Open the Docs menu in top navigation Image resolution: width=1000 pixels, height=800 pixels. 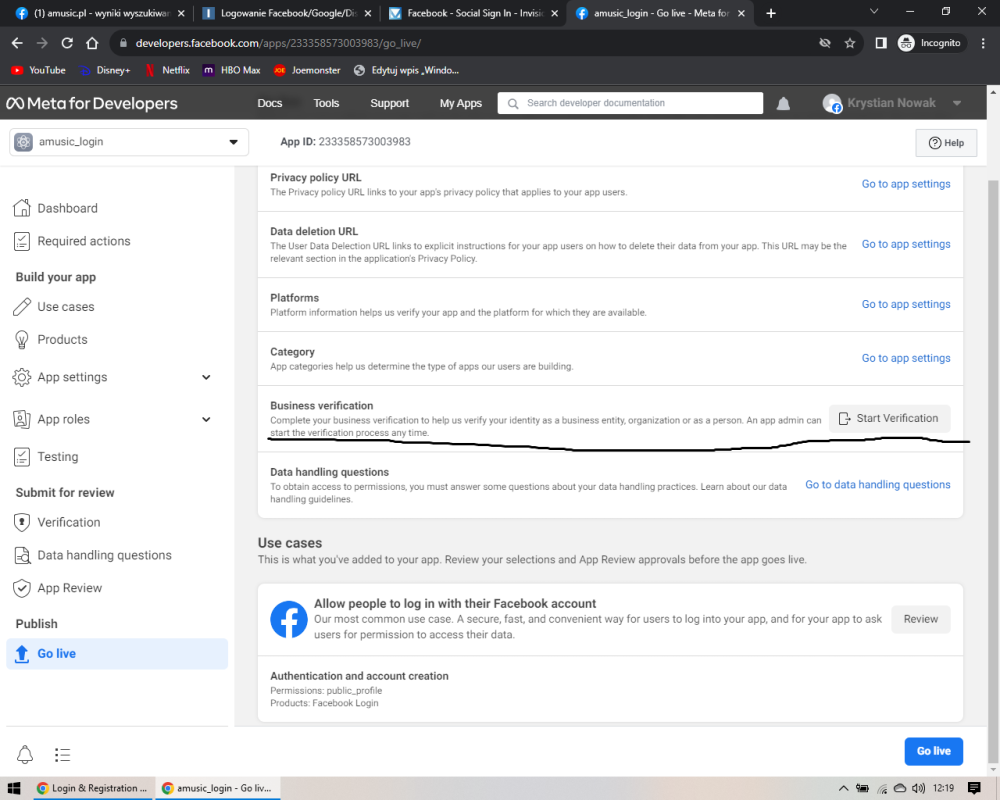pyautogui.click(x=270, y=104)
